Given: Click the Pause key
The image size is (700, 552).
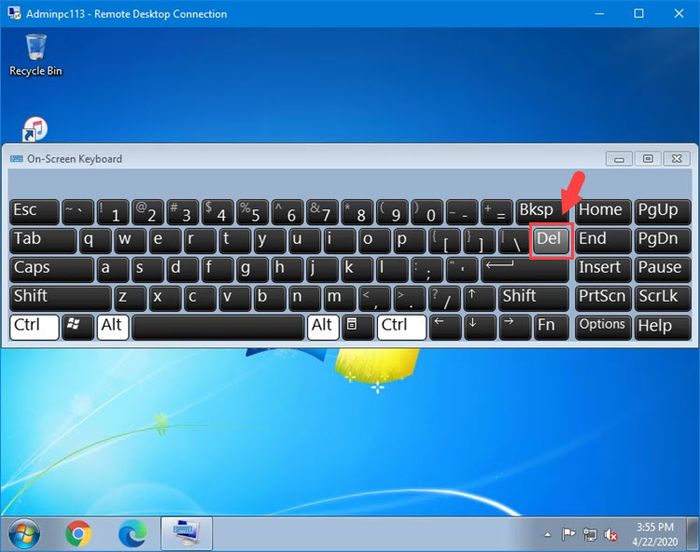Looking at the screenshot, I should point(662,270).
